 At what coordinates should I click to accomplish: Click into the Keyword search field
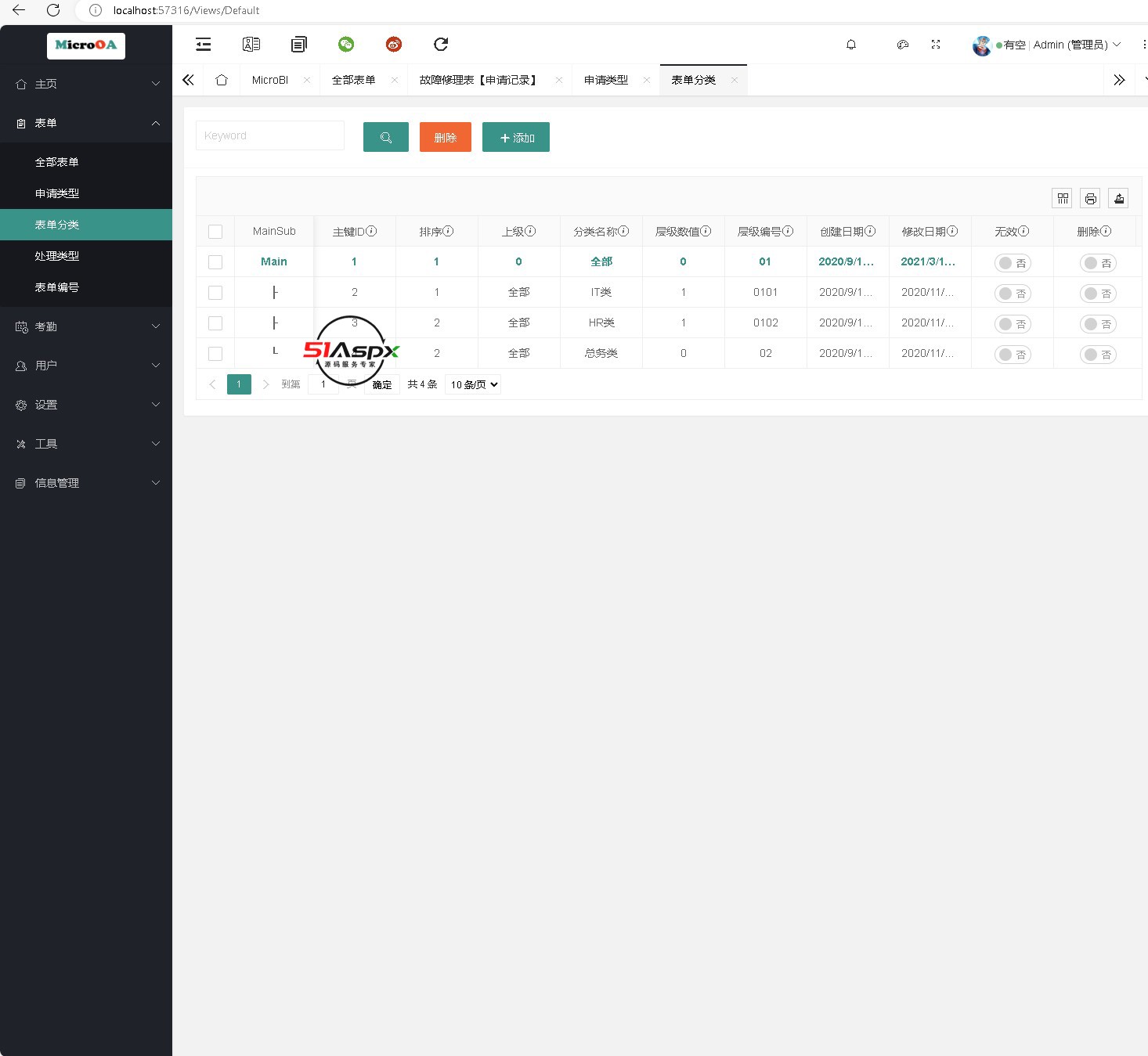[x=269, y=135]
